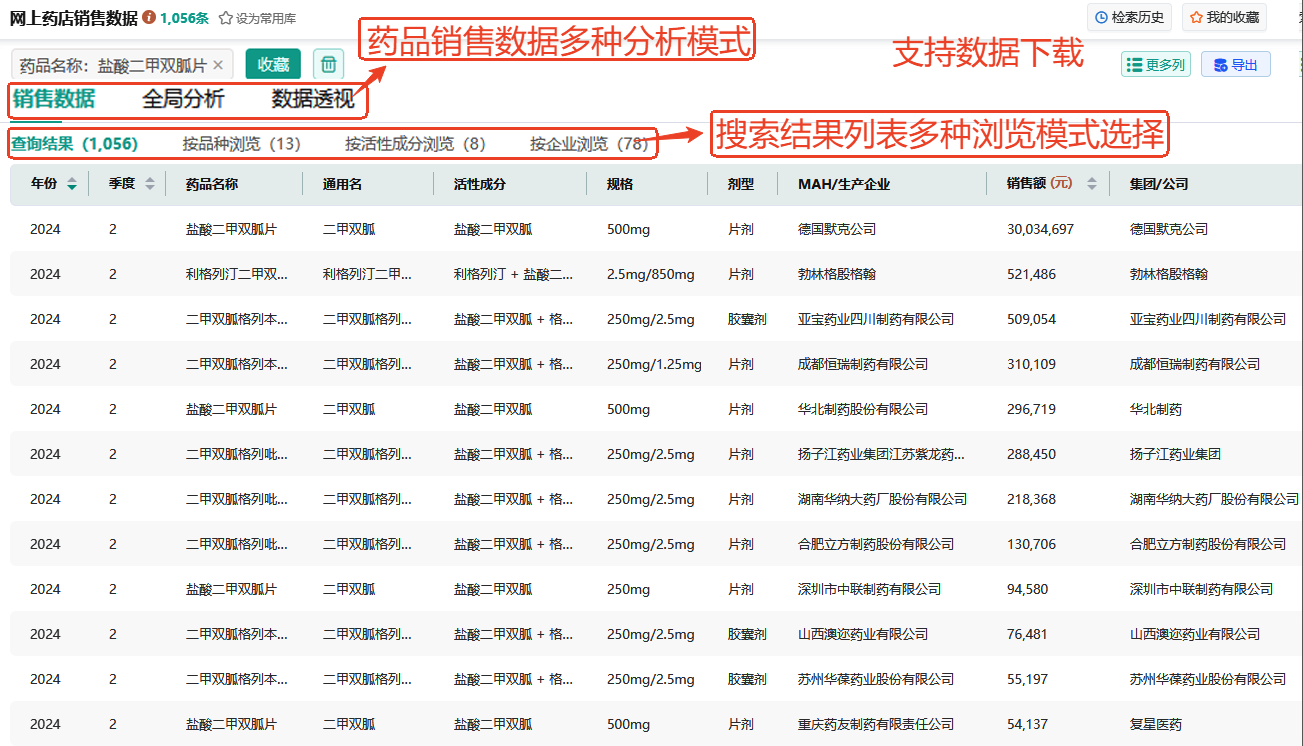
Task: Sort by 销售额 sales amount arrows
Action: [x=1091, y=184]
